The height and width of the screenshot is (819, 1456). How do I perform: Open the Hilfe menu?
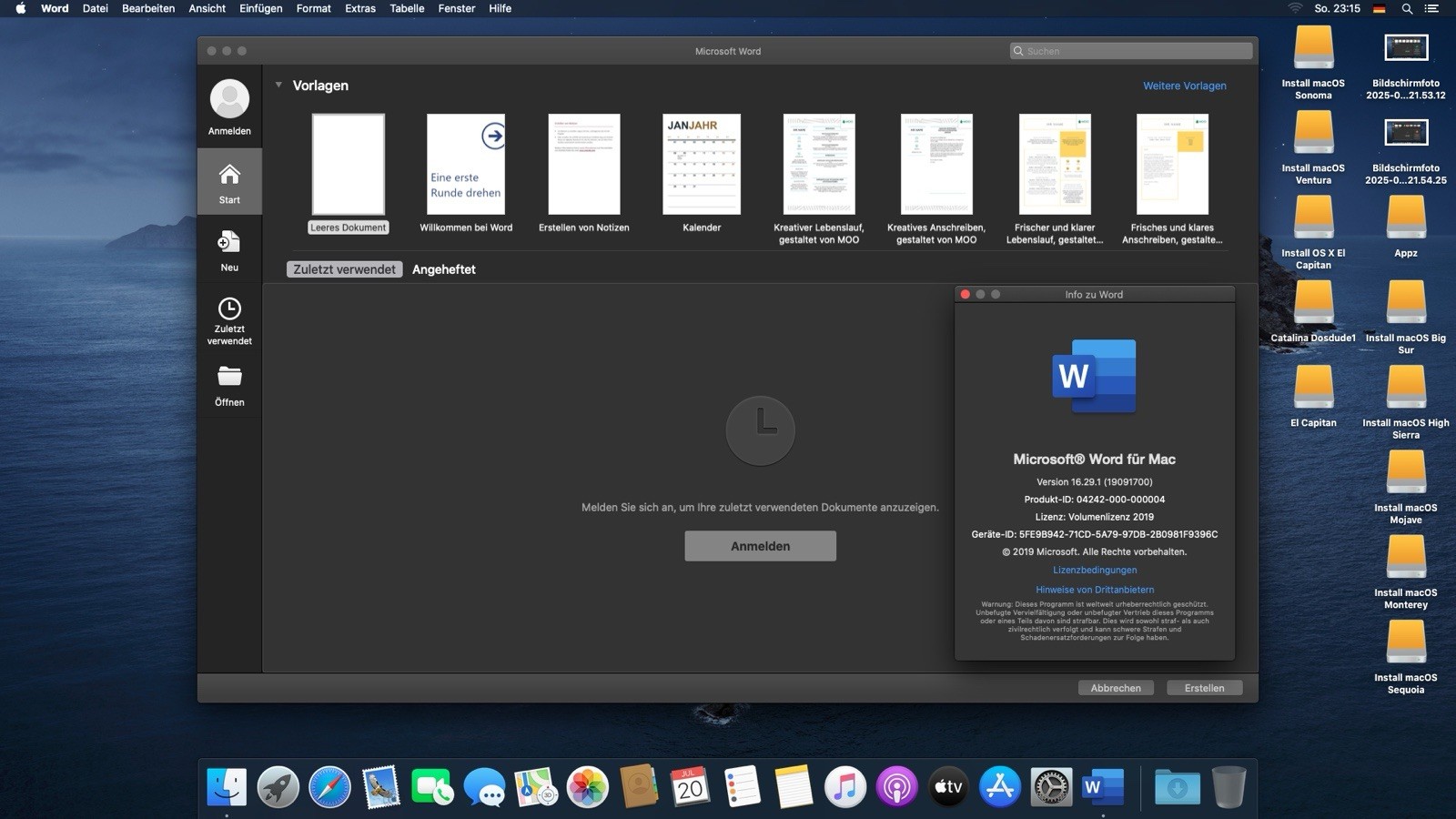coord(500,8)
